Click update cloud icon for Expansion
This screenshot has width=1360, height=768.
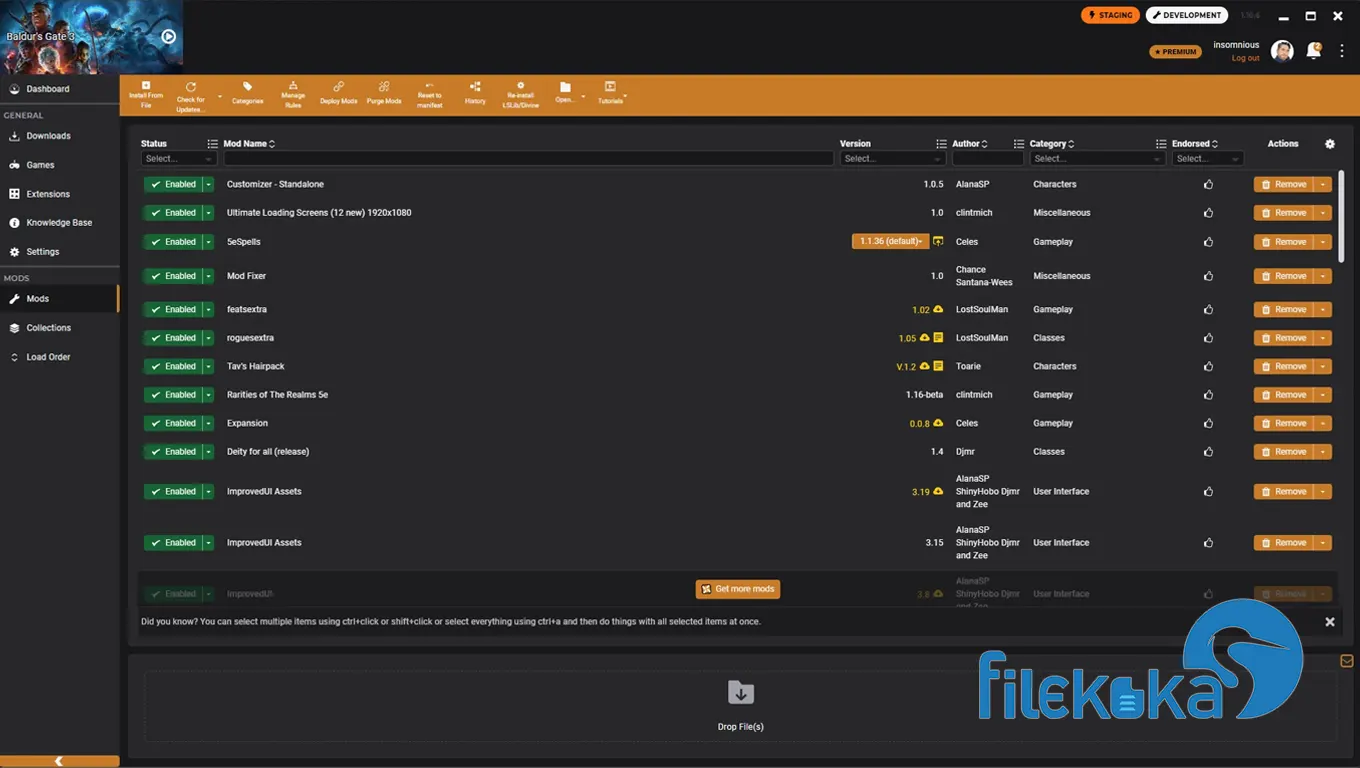coord(938,423)
